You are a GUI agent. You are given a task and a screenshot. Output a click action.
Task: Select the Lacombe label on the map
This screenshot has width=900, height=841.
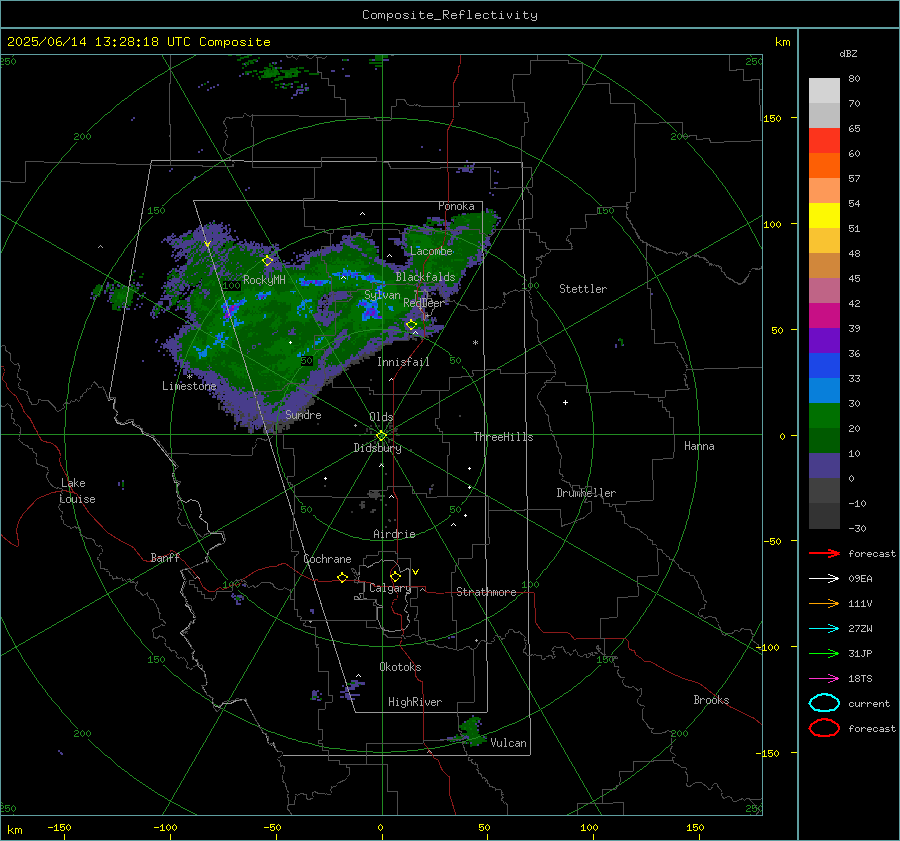pyautogui.click(x=431, y=251)
